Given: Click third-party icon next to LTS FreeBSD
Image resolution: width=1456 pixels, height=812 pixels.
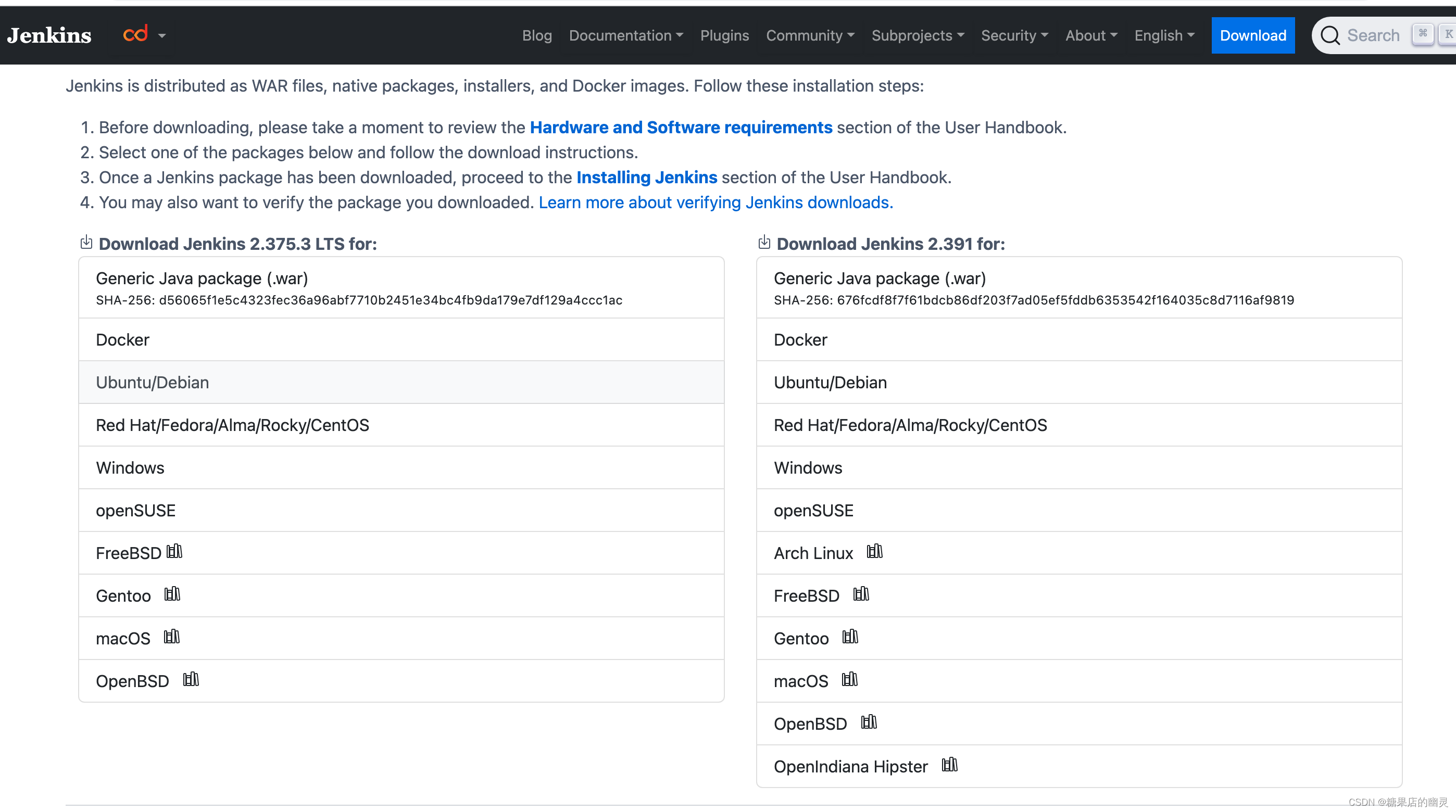Looking at the screenshot, I should pyautogui.click(x=174, y=551).
